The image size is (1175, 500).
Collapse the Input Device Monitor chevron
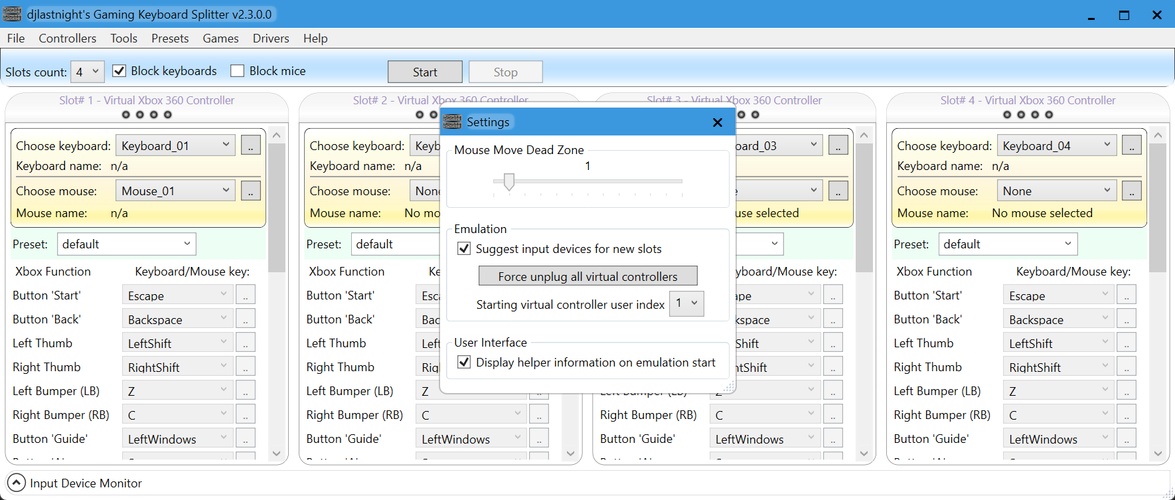[17, 483]
